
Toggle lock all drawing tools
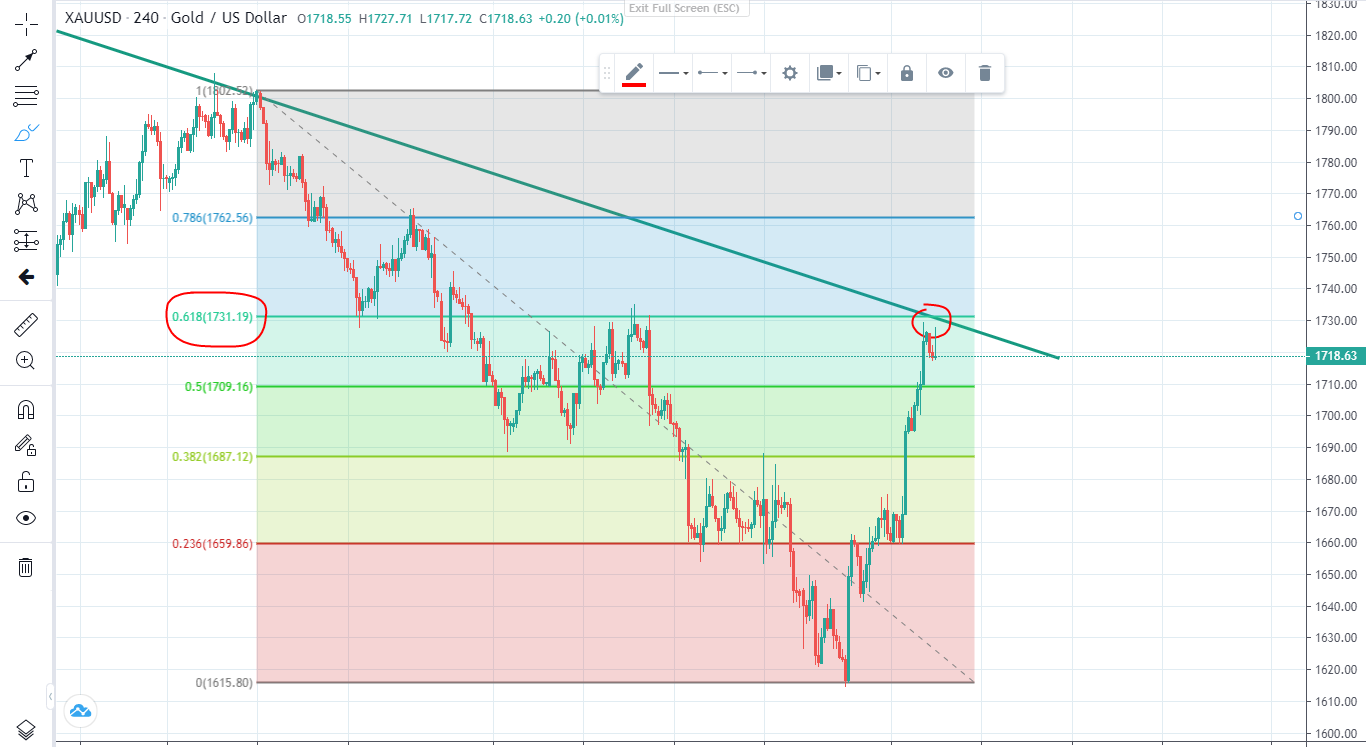click(x=26, y=482)
